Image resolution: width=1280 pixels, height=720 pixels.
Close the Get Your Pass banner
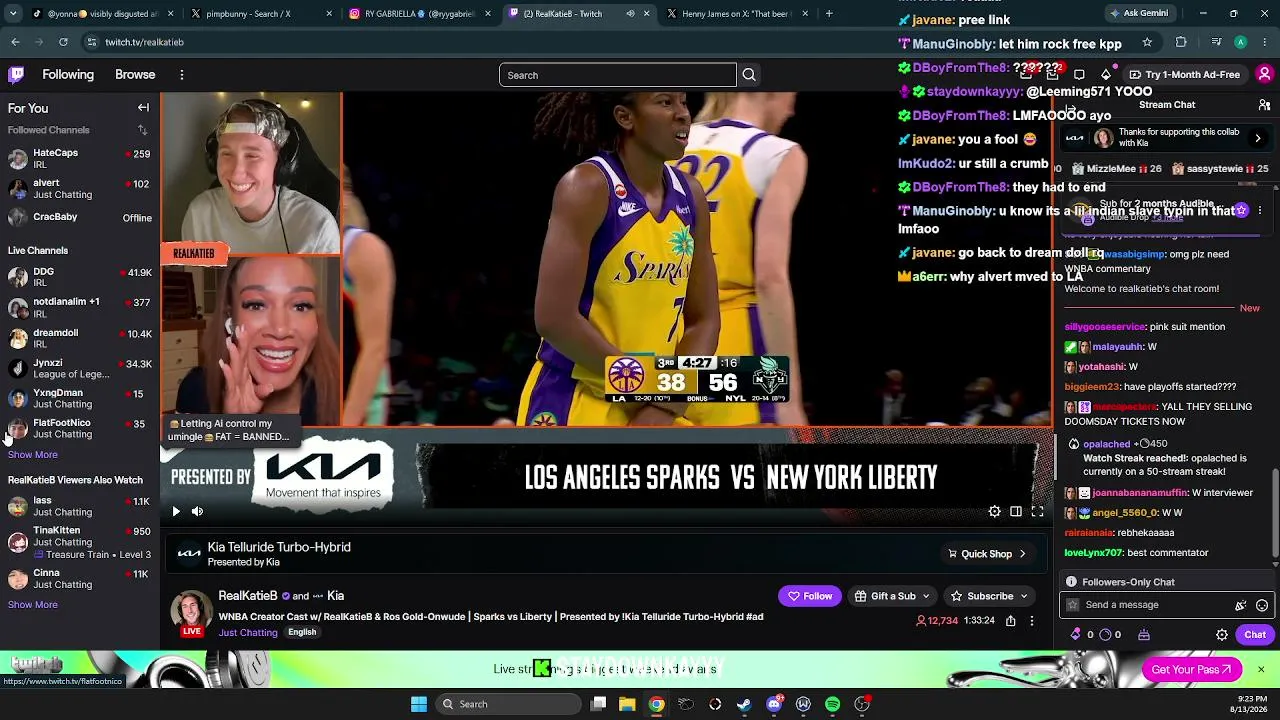(x=1261, y=669)
